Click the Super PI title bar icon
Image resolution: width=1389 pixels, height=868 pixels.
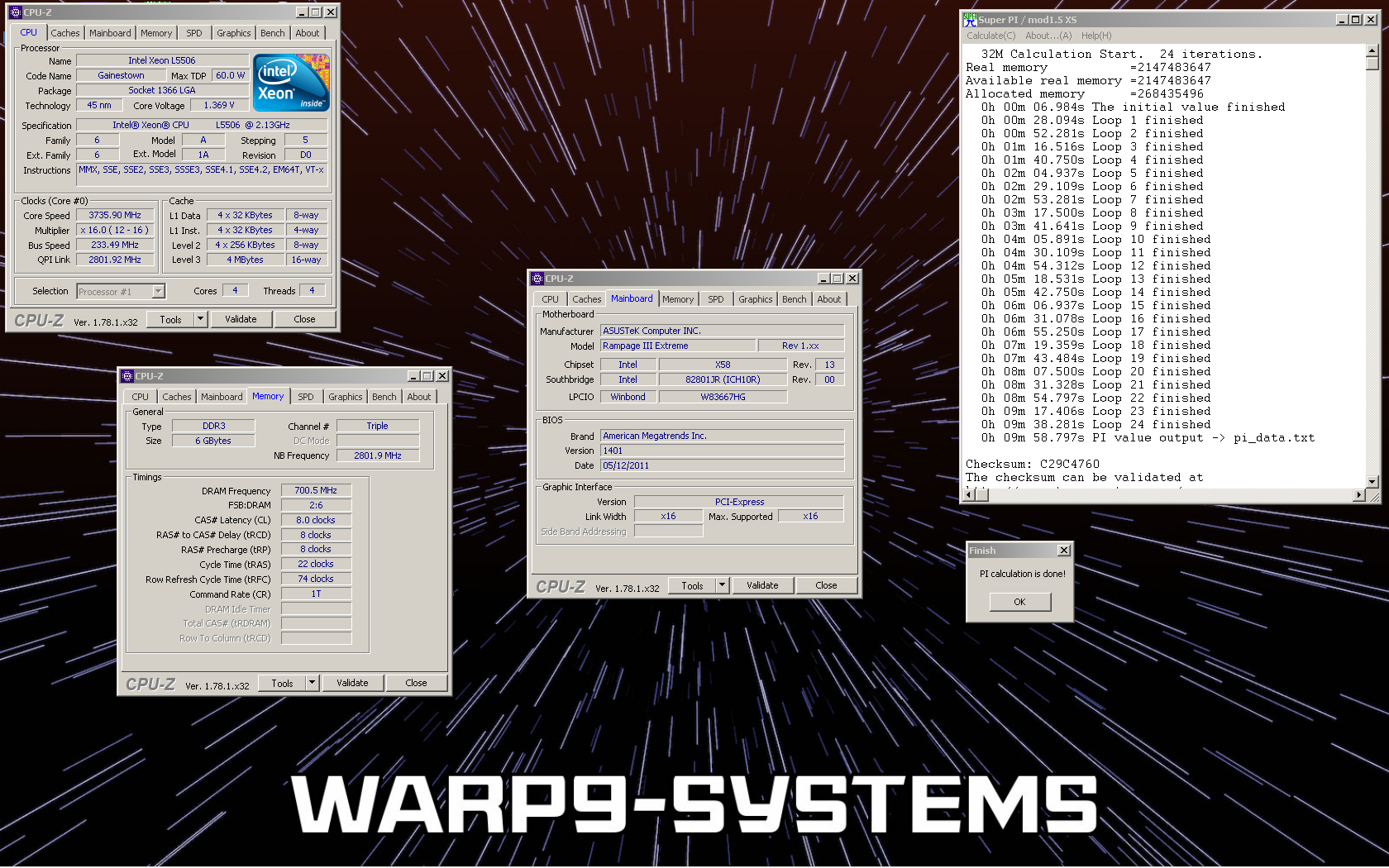pos(971,20)
